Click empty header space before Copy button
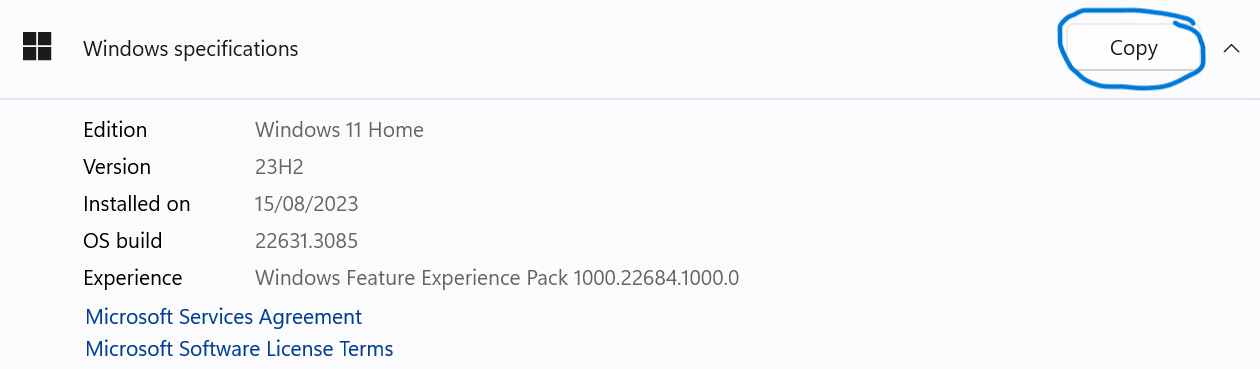The height and width of the screenshot is (369, 1260). coord(680,48)
